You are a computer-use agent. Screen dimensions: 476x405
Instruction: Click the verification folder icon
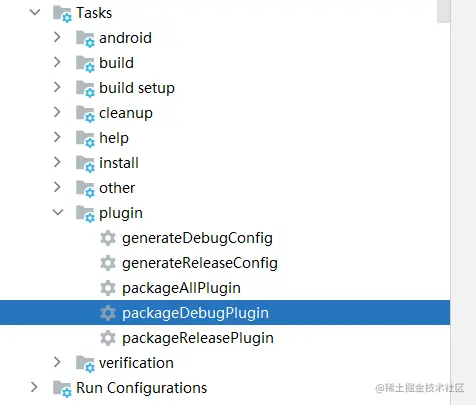pyautogui.click(x=85, y=364)
